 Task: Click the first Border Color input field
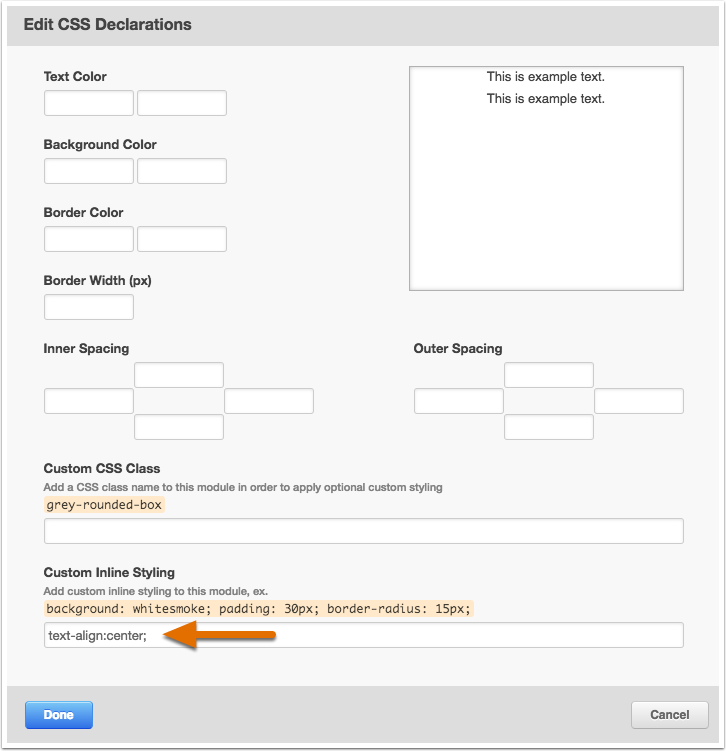tap(89, 239)
